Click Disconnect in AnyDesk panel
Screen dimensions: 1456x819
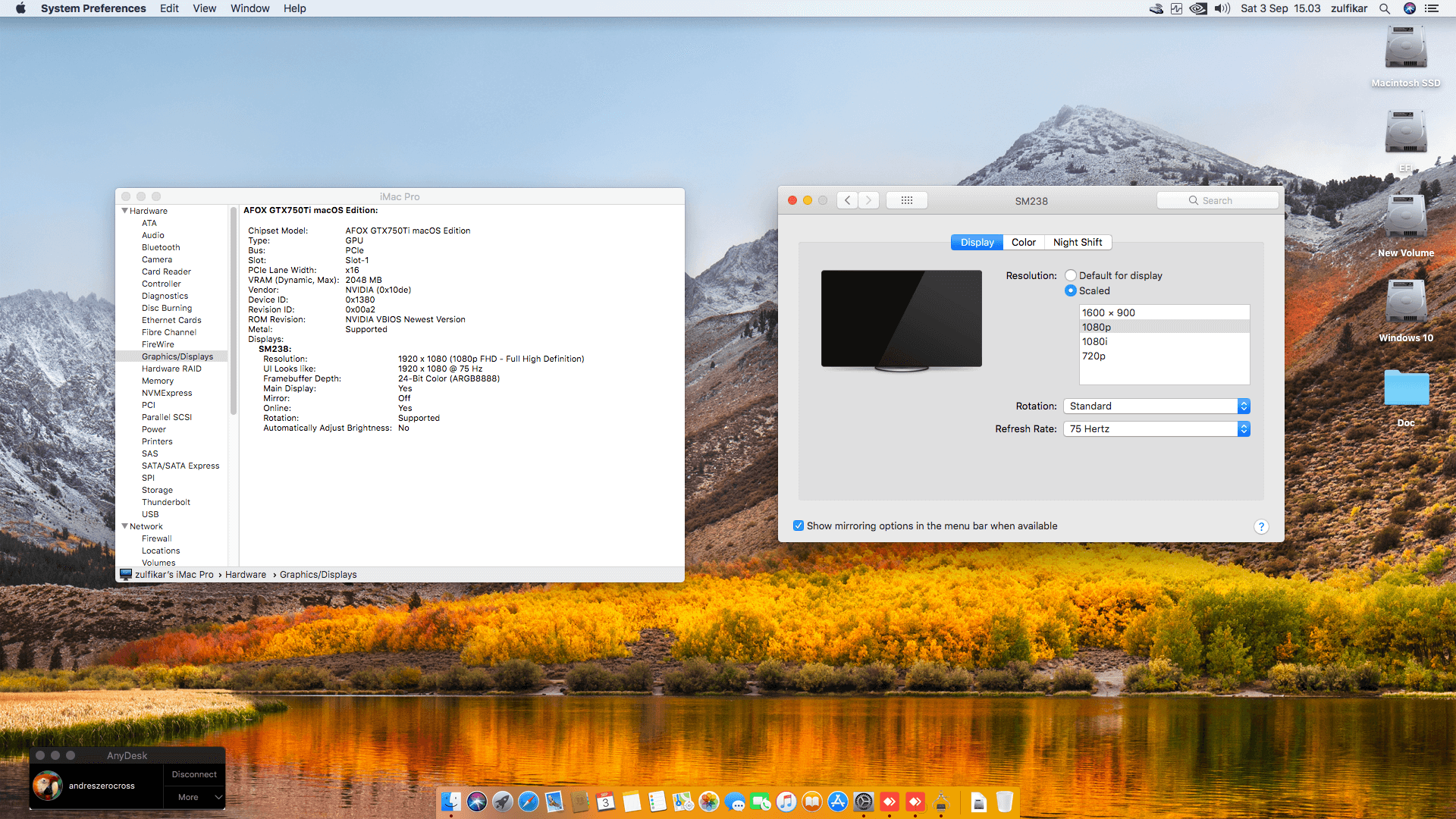(194, 774)
